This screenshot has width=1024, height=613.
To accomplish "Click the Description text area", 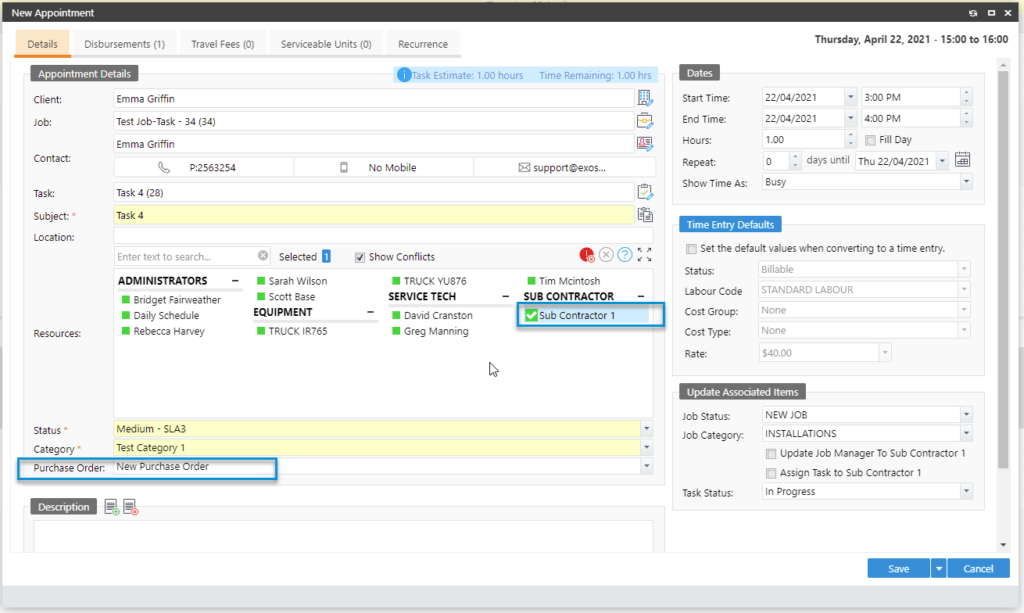I will click(344, 536).
